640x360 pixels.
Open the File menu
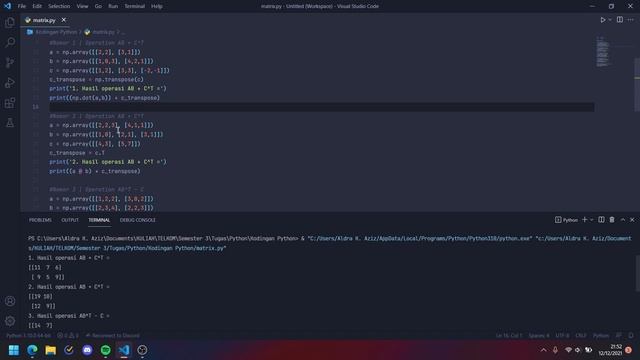22,6
